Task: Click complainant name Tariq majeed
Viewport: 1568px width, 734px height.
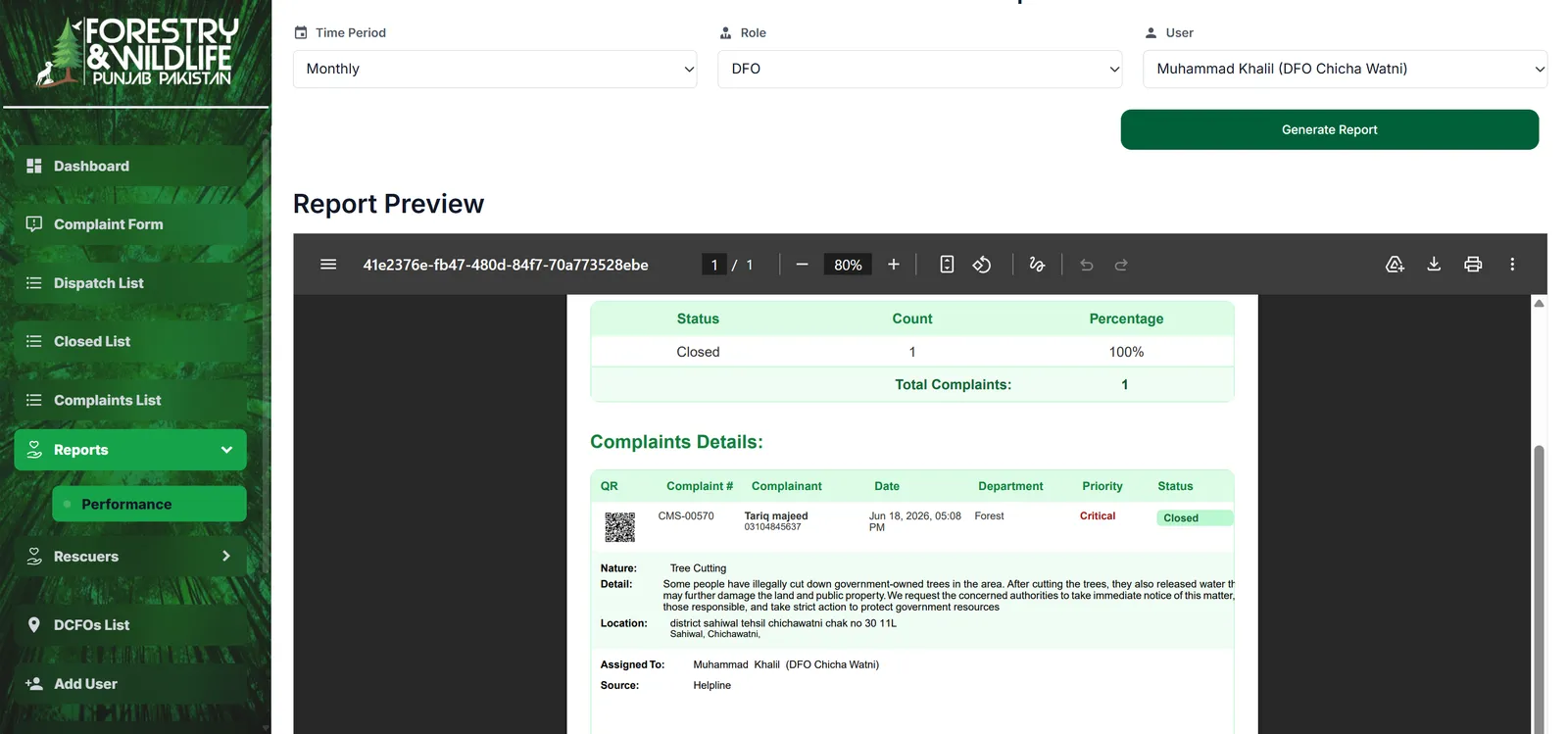Action: [x=776, y=515]
